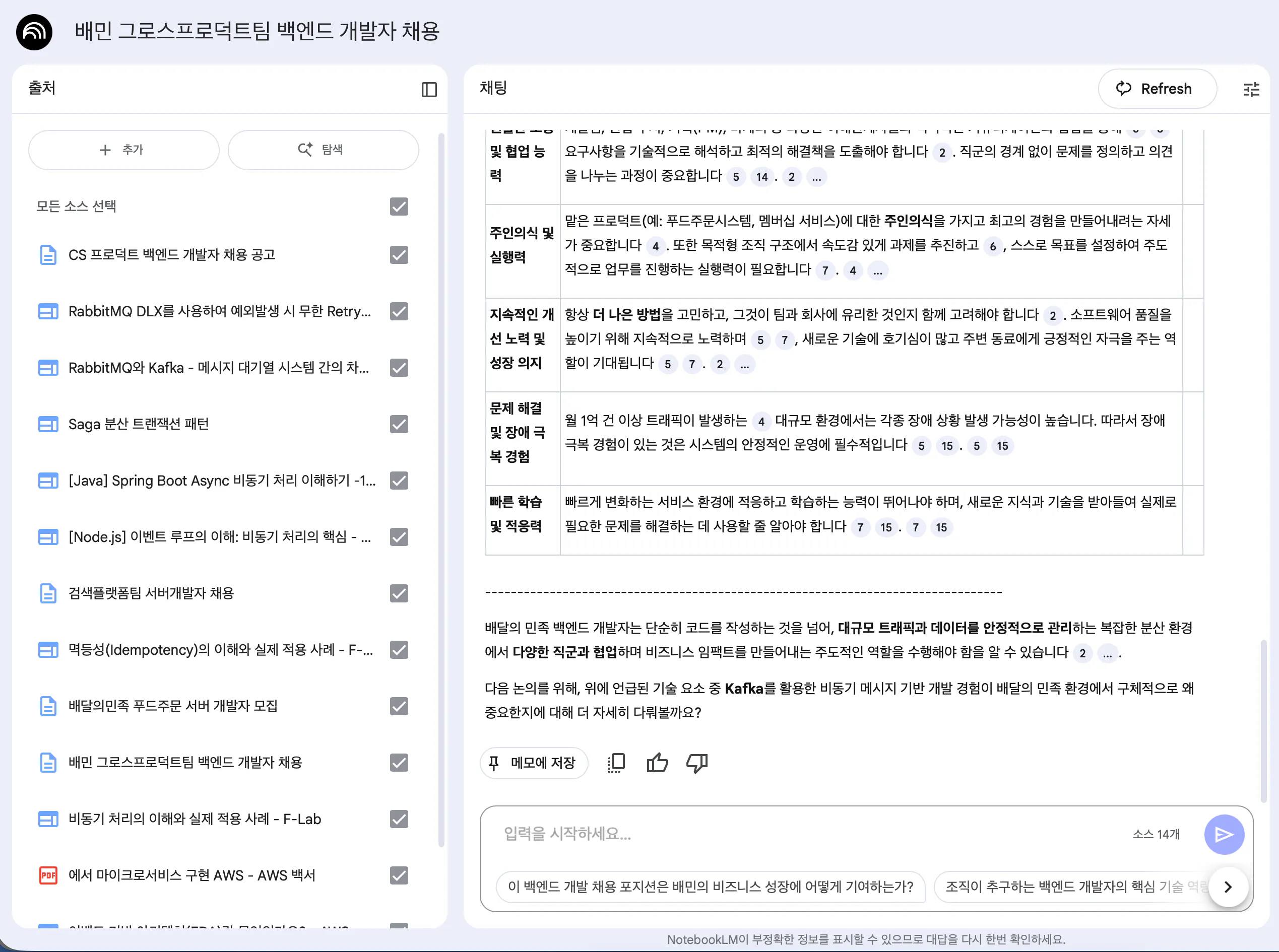The image size is (1279, 952).
Task: Click the sources list vertical scrollbar
Action: tap(441, 490)
